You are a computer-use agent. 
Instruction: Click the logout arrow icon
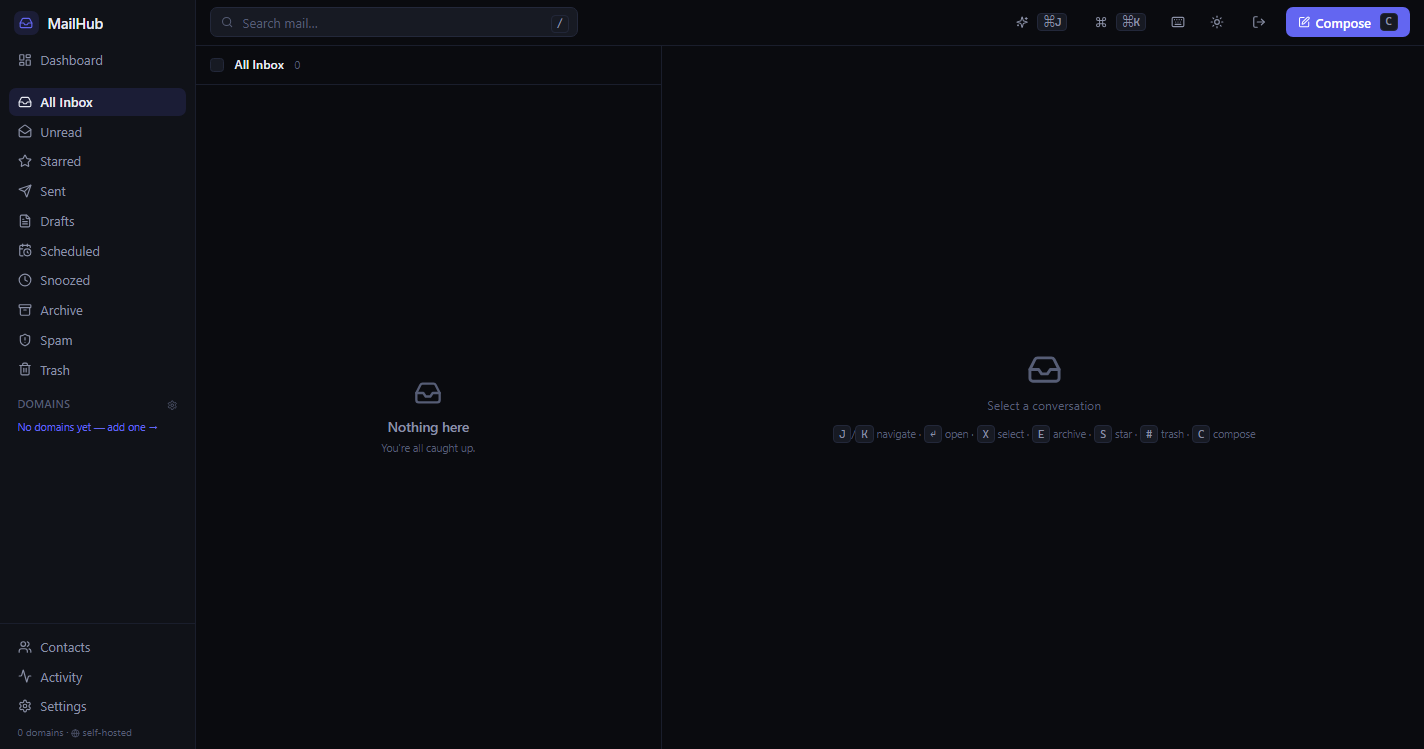tap(1259, 22)
